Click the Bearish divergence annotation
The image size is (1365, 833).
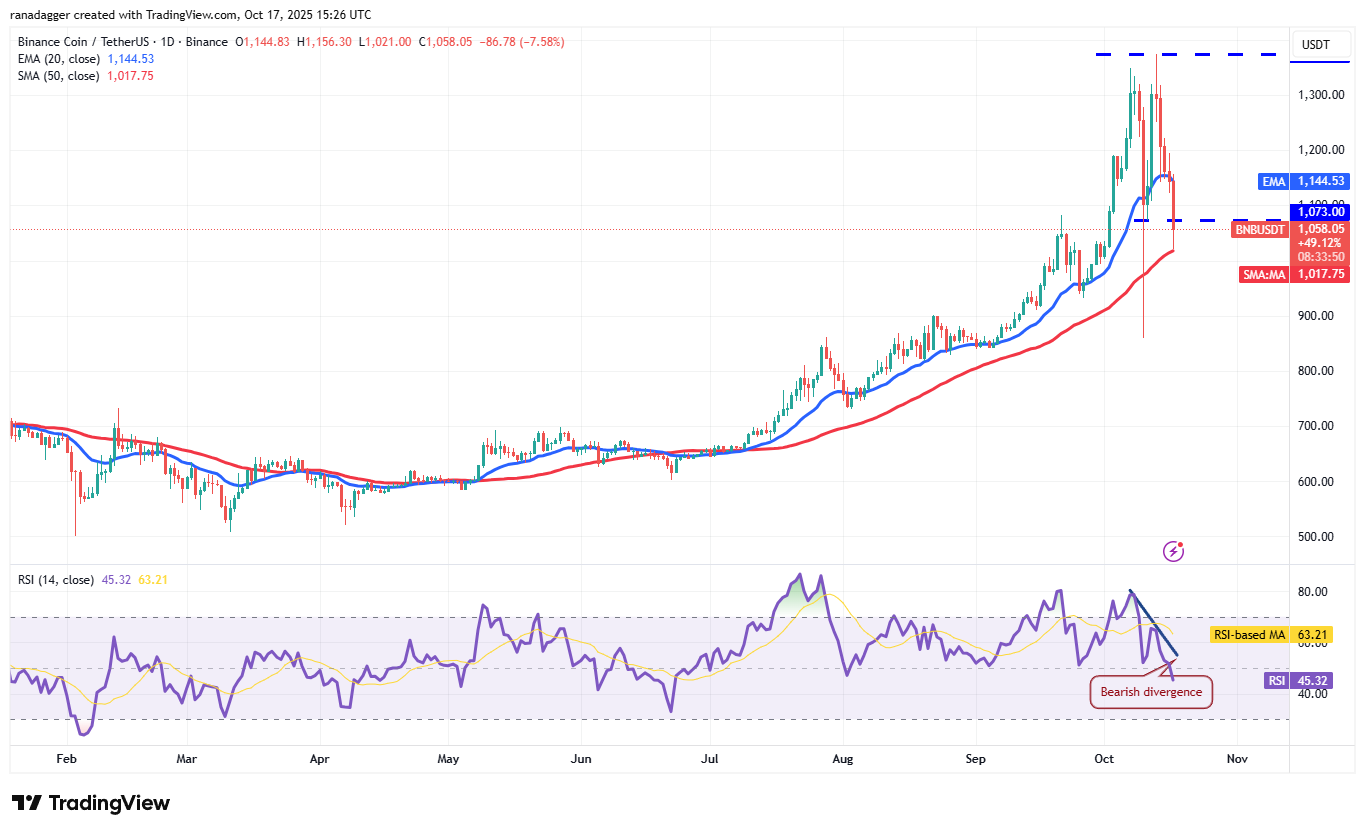[1150, 691]
